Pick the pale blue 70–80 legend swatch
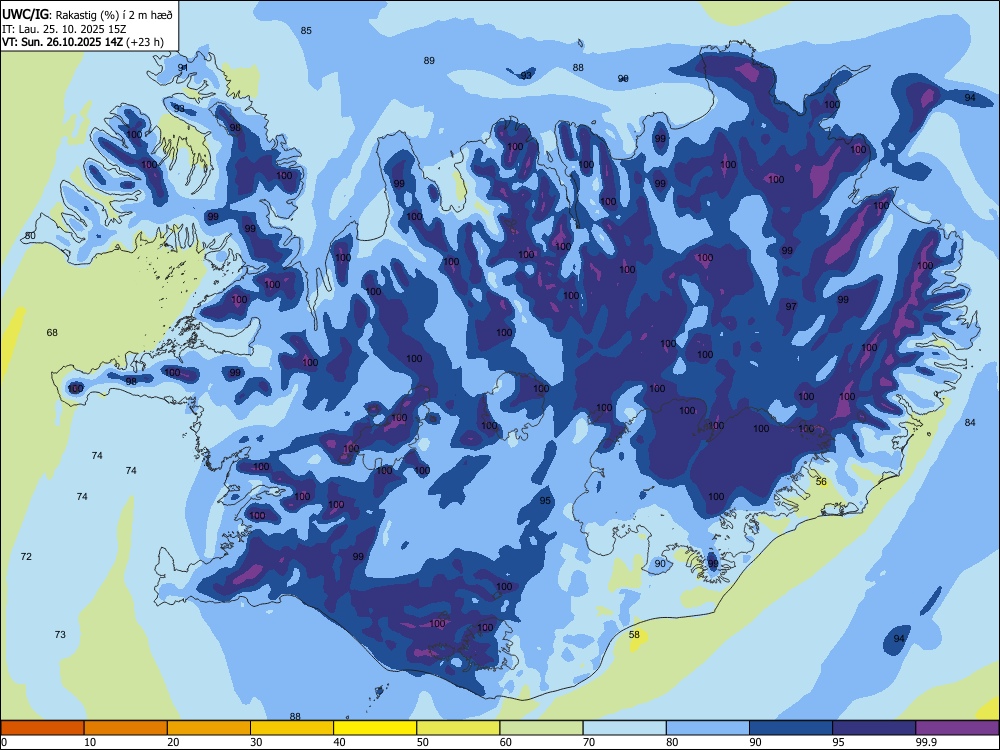This screenshot has height=750, width=1000. (x=624, y=728)
